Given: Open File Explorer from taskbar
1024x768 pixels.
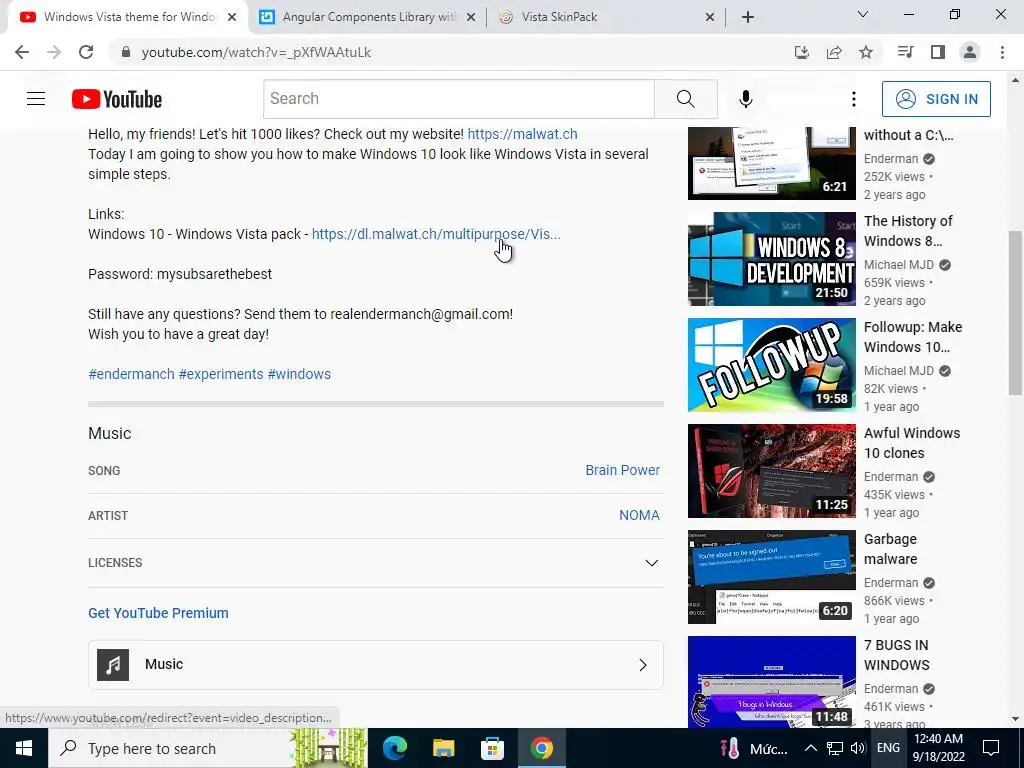Looking at the screenshot, I should point(443,748).
